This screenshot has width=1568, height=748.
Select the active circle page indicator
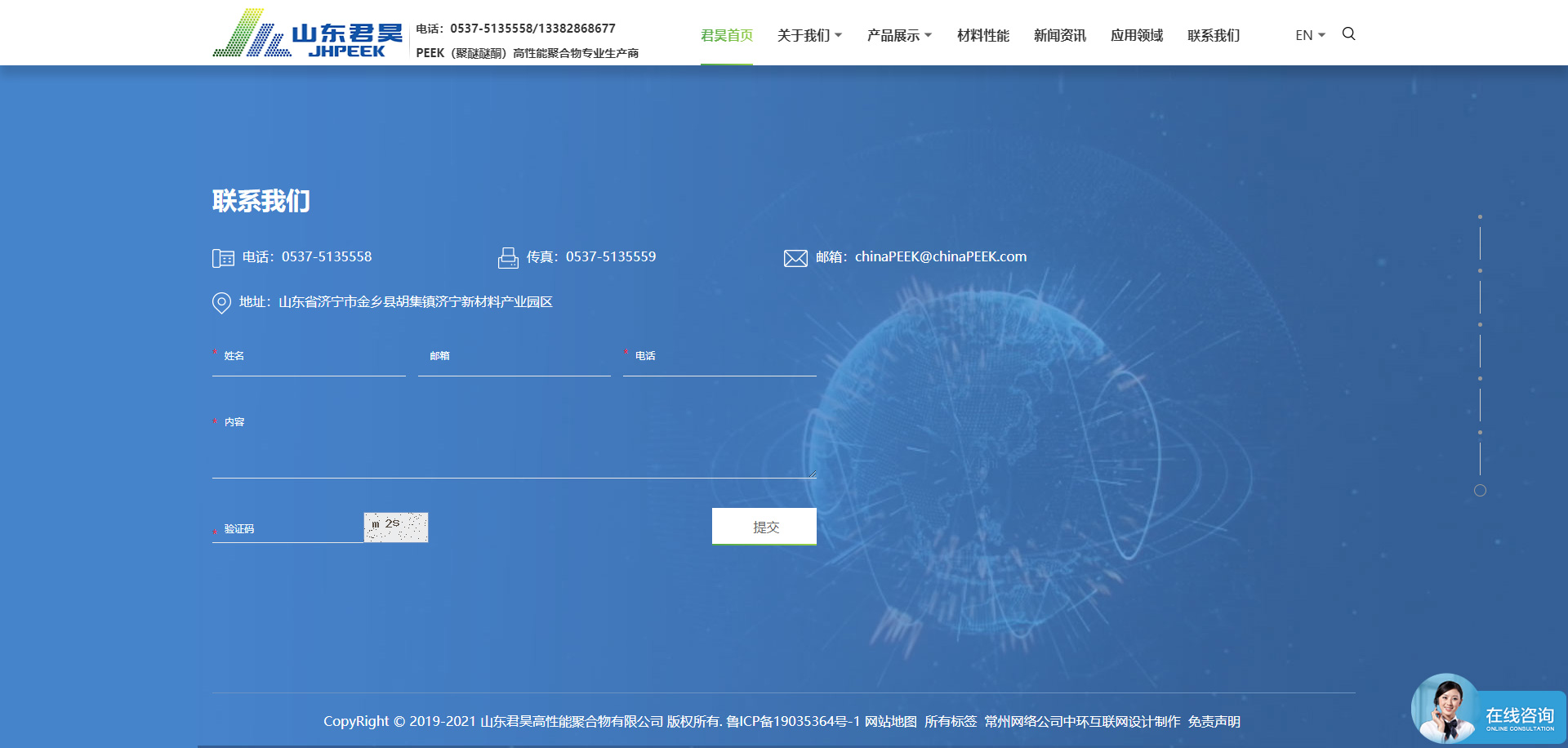tap(1480, 491)
